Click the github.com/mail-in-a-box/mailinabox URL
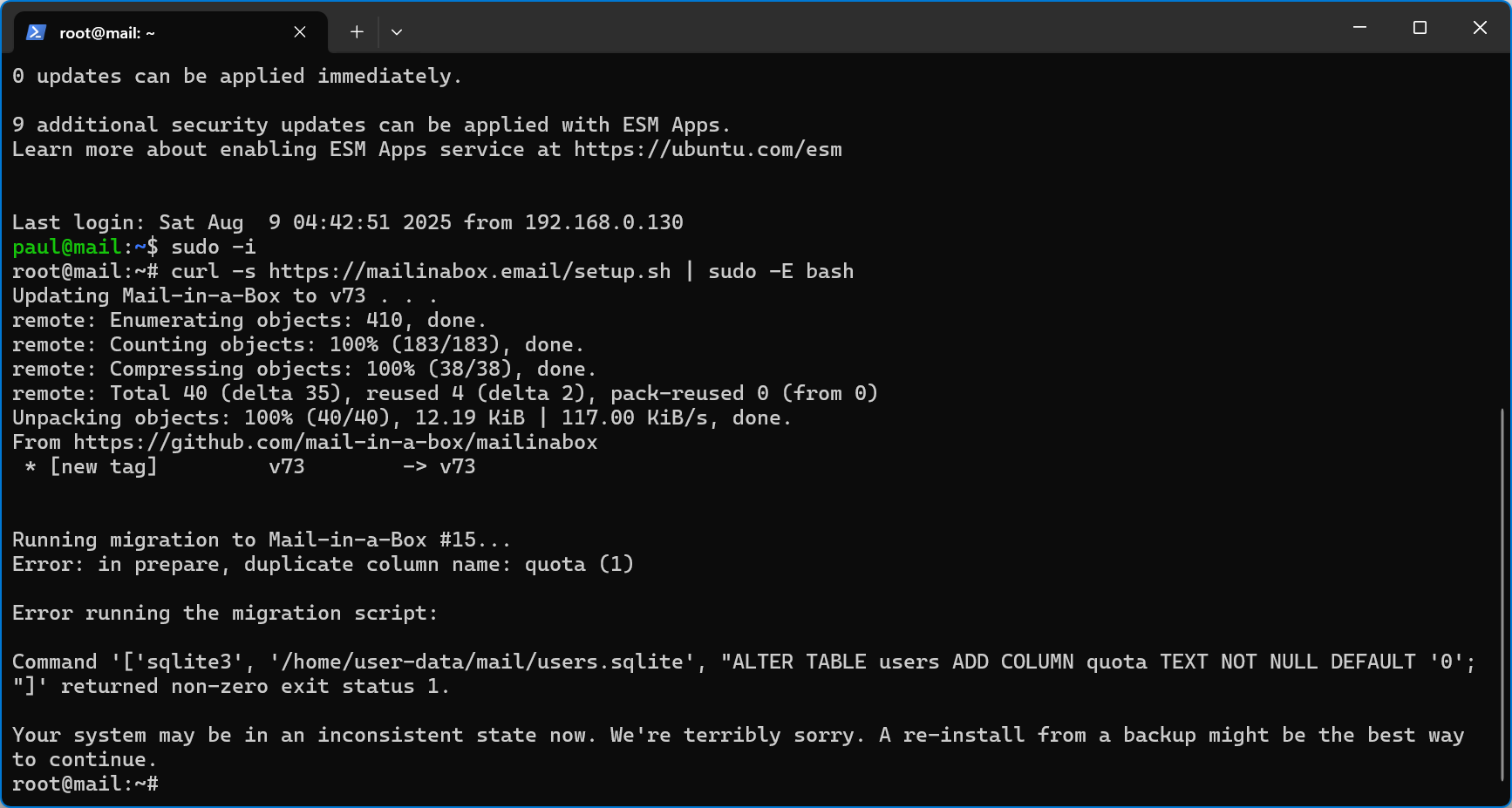Image resolution: width=1512 pixels, height=808 pixels. click(336, 442)
